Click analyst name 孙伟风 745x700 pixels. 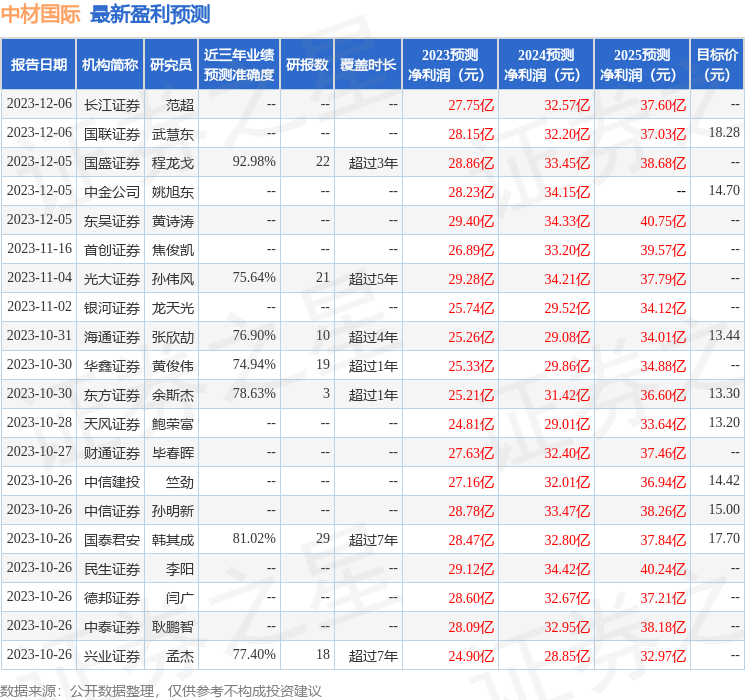click(x=173, y=279)
